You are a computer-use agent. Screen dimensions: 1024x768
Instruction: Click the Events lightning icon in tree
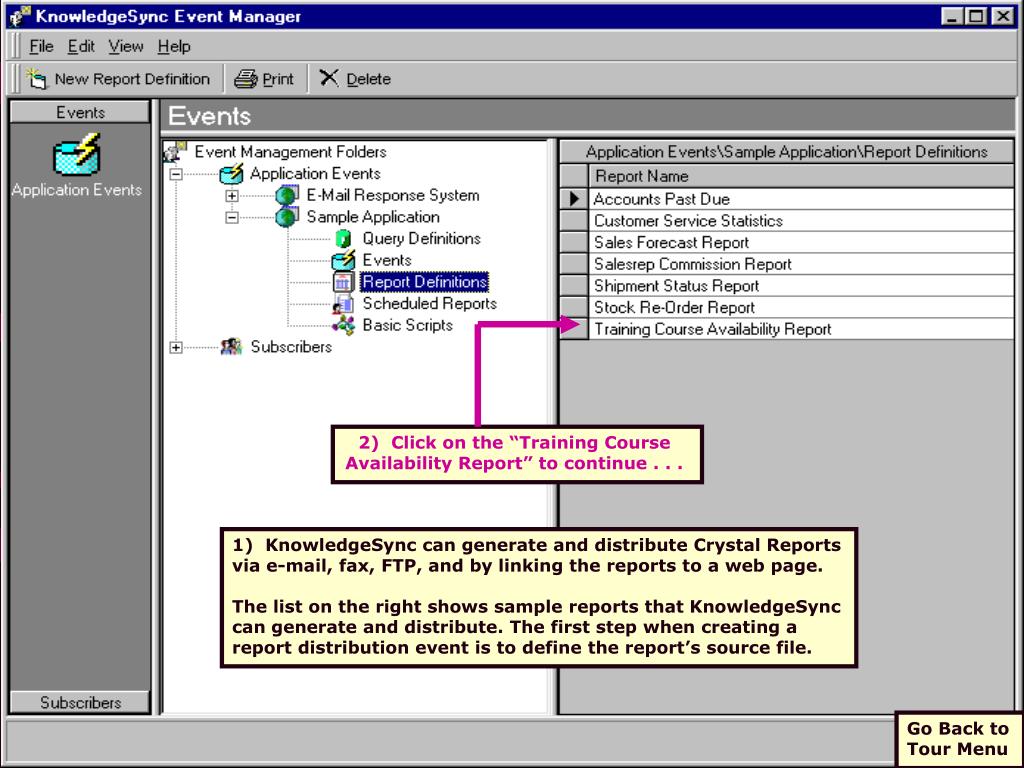pos(344,260)
